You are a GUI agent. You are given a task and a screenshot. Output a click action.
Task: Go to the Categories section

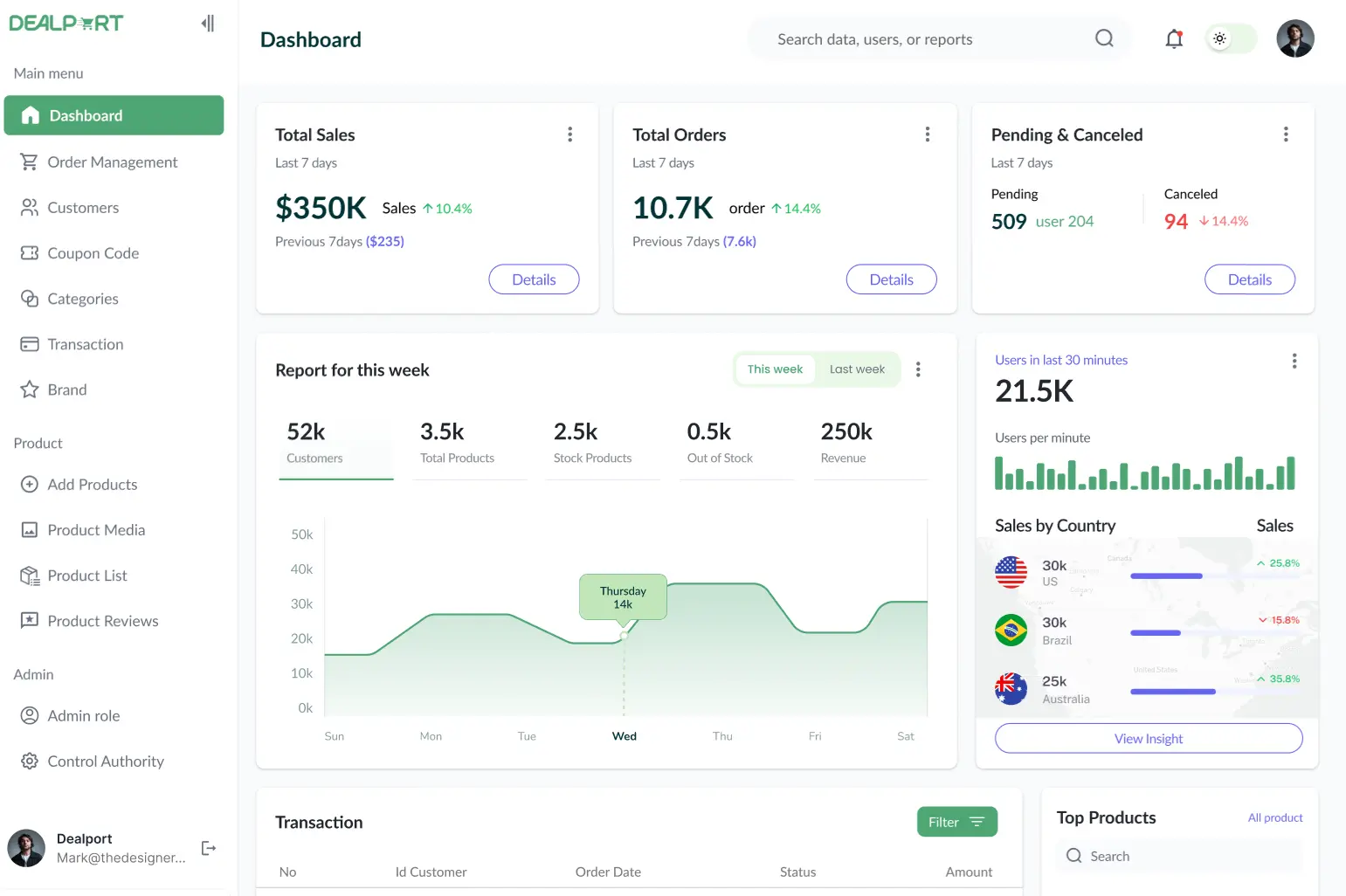click(83, 298)
